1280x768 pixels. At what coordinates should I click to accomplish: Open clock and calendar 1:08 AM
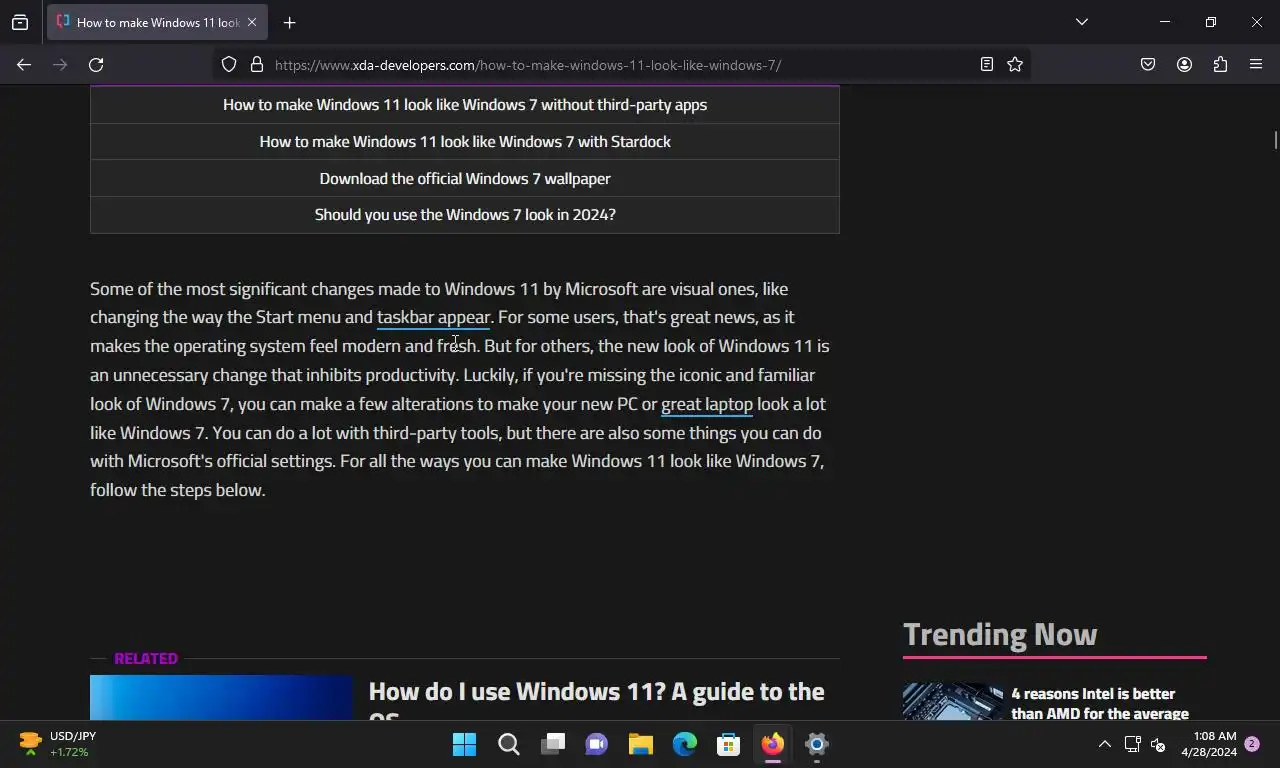1209,744
